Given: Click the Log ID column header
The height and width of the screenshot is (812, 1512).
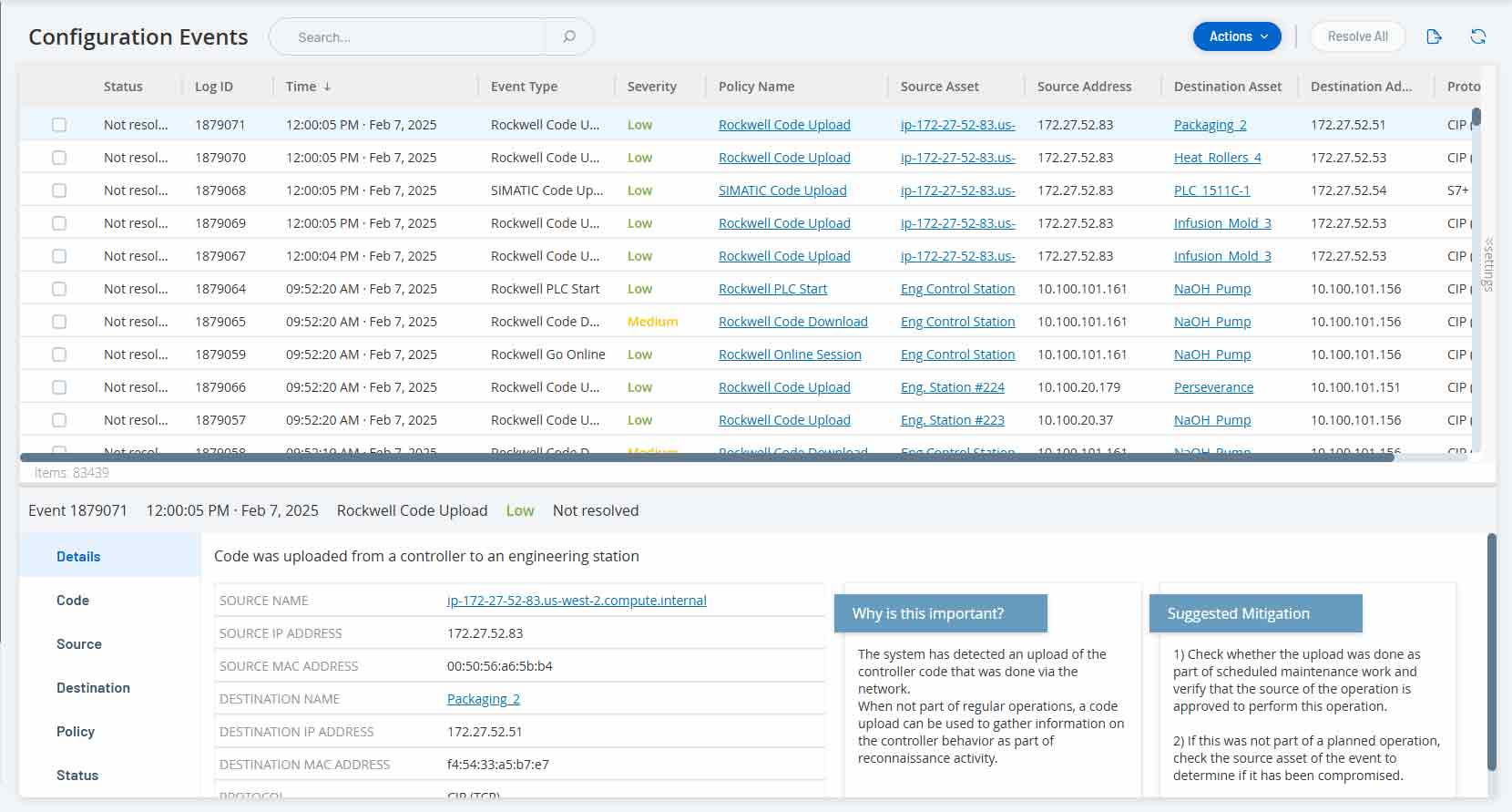Looking at the screenshot, I should (214, 87).
